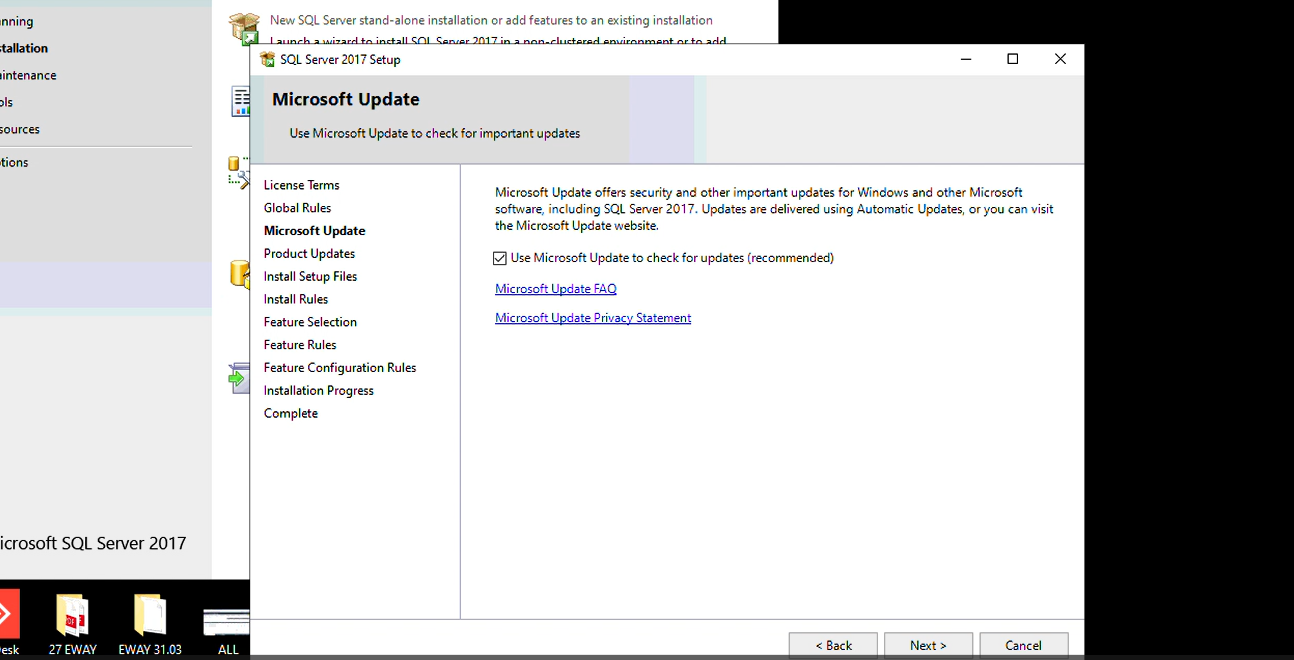Open the AnyDesk desktop shortcut

(9, 623)
